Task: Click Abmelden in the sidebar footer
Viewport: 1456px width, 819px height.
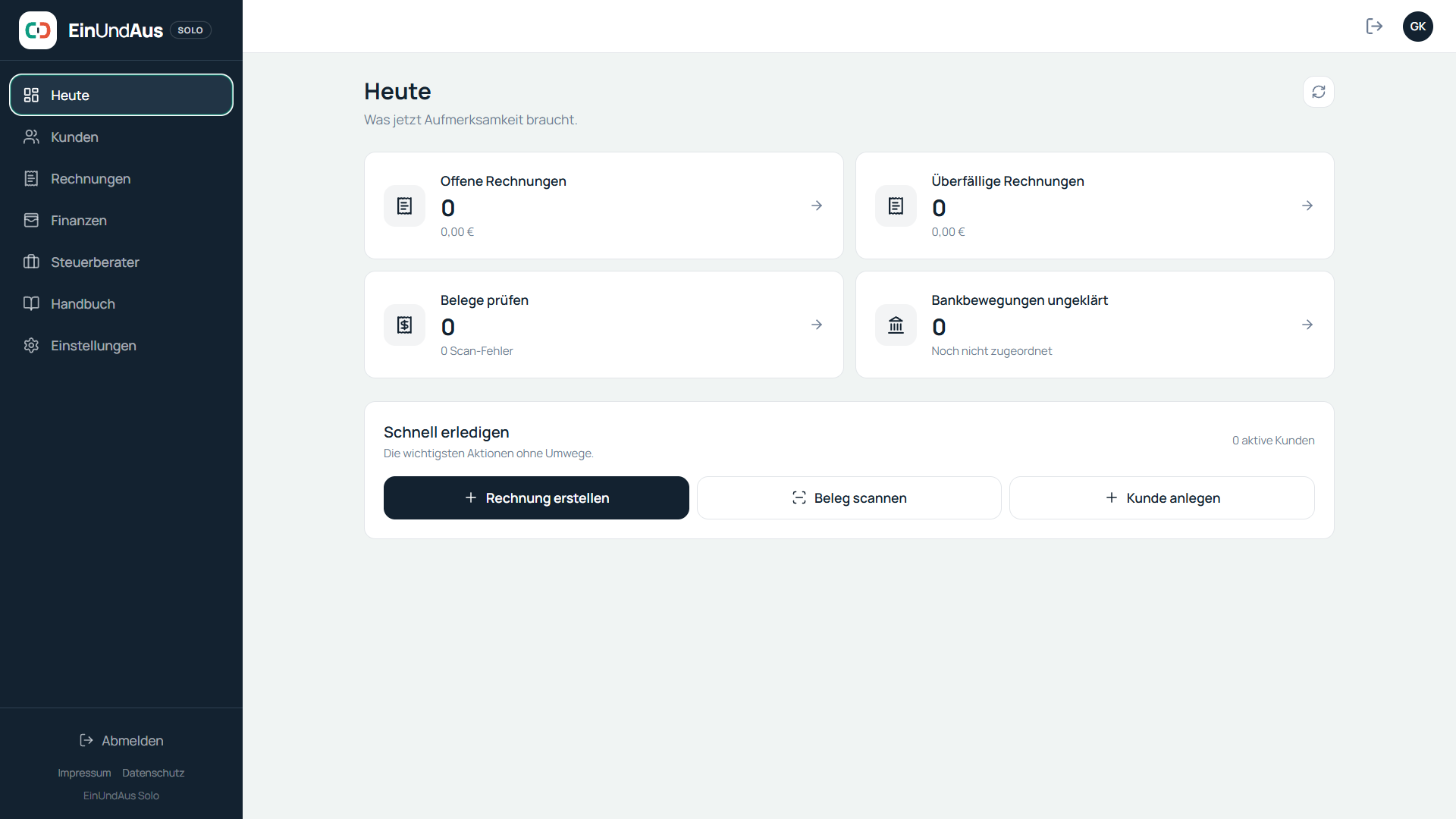Action: pos(121,740)
